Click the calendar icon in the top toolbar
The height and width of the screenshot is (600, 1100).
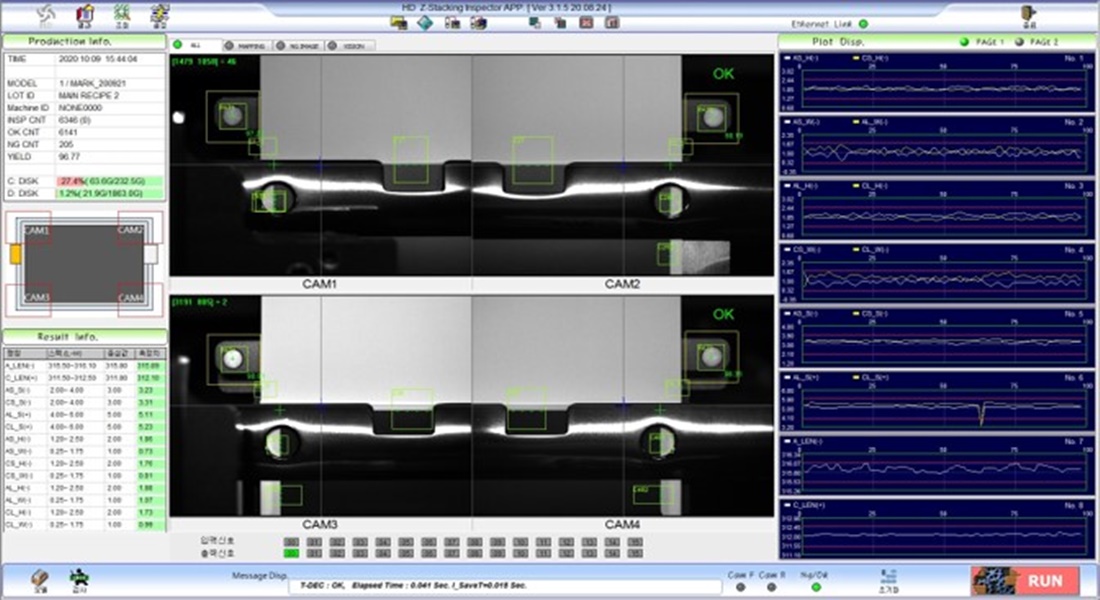85,14
